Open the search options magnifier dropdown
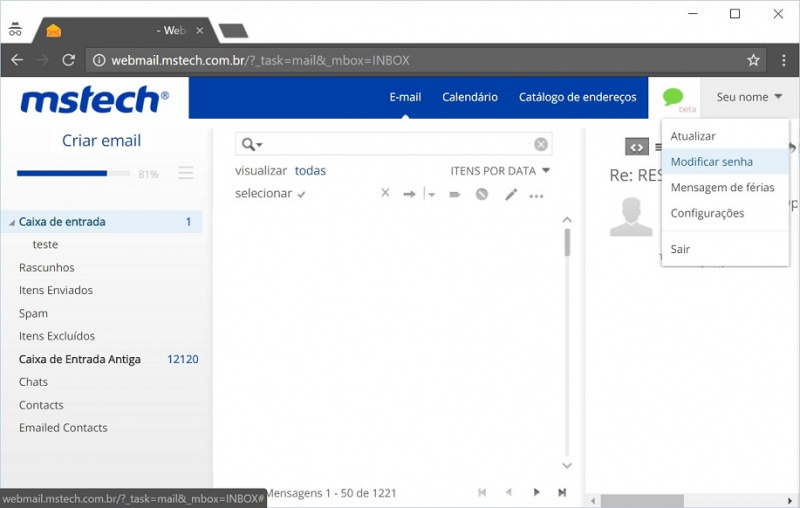Image resolution: width=800 pixels, height=508 pixels. 252,144
